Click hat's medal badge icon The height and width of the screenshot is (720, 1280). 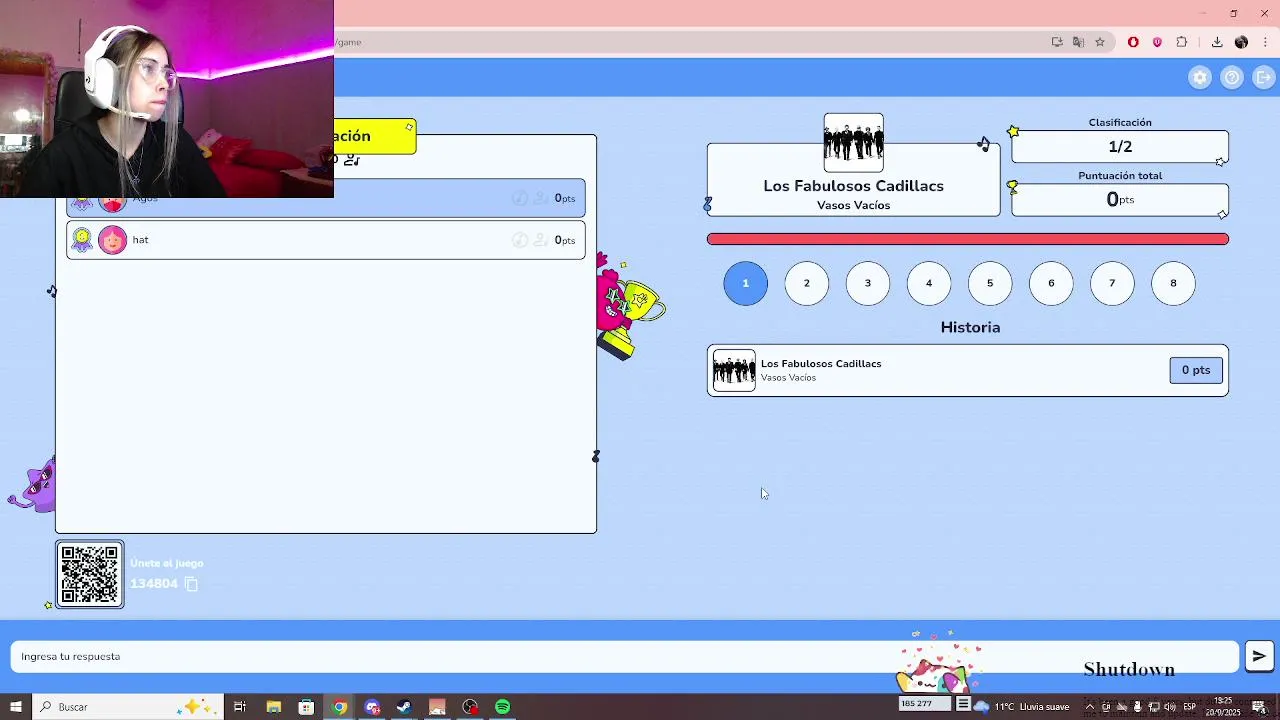tap(82, 240)
